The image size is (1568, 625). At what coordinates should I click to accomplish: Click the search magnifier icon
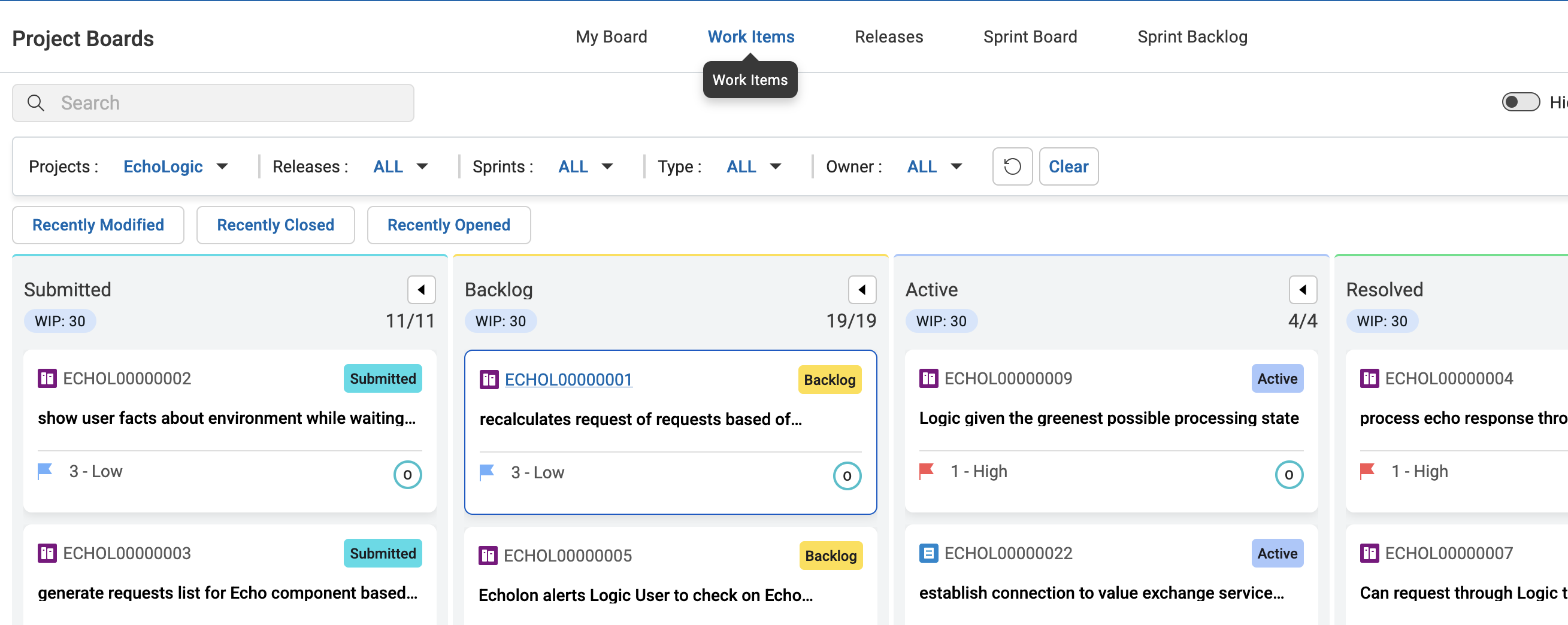point(36,103)
